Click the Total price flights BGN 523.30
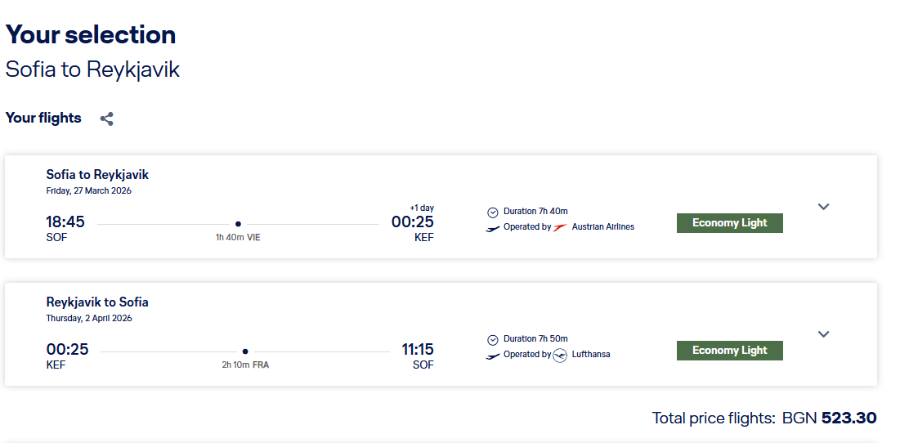The width and height of the screenshot is (900, 443). click(x=764, y=418)
